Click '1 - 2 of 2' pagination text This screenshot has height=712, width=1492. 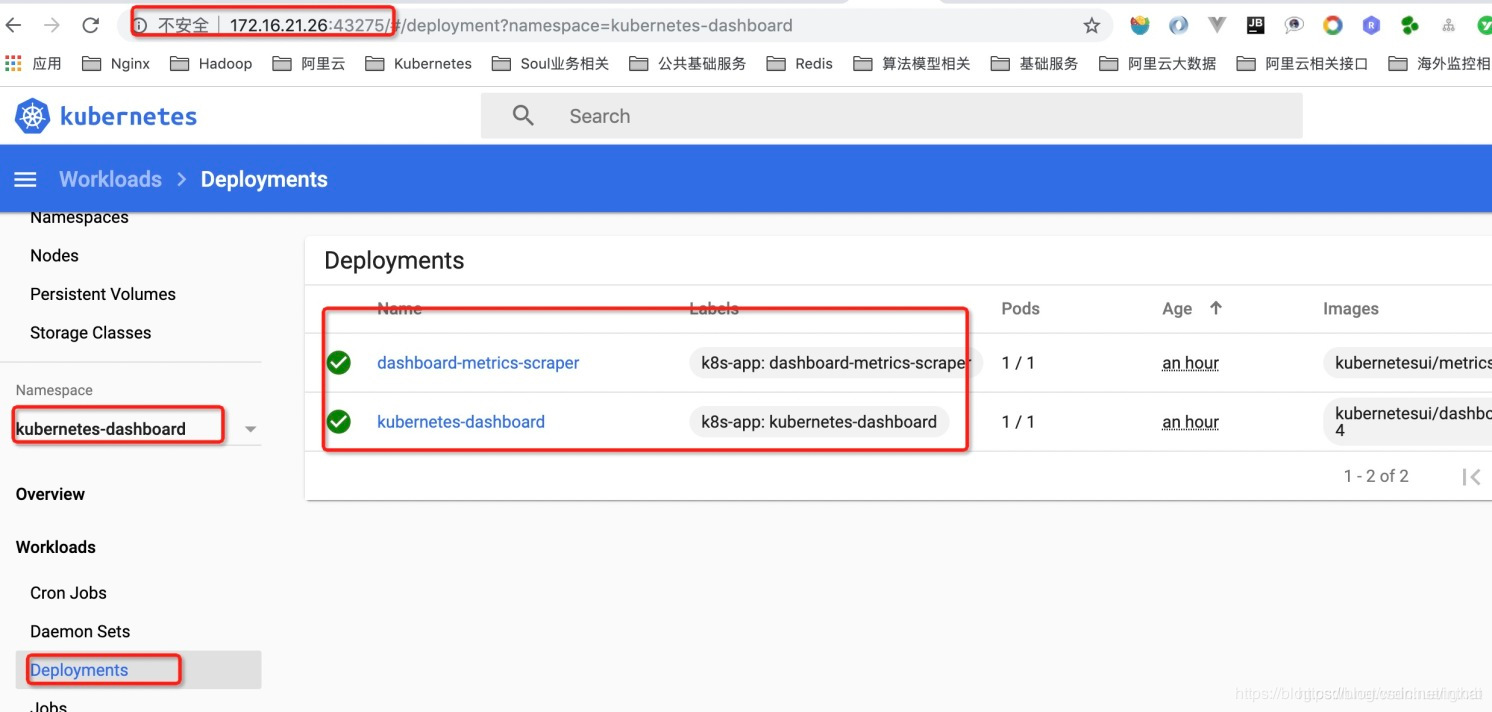point(1376,476)
